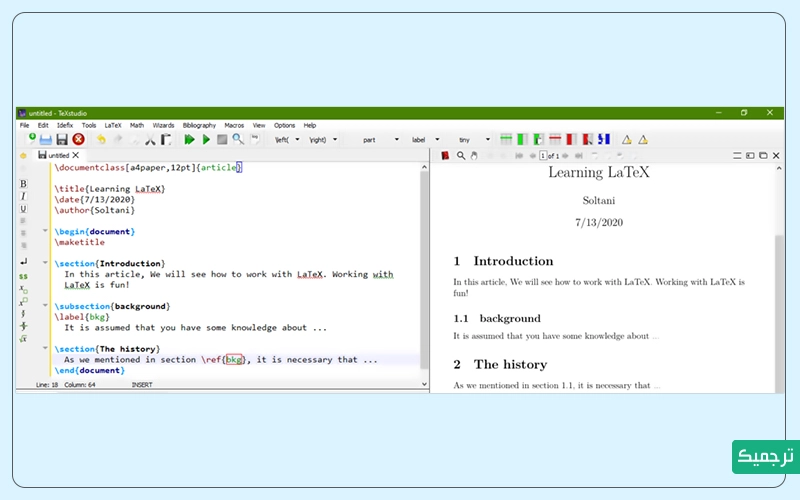Click the Build & View double-arrow icon
This screenshot has width=800, height=500.
(189, 140)
